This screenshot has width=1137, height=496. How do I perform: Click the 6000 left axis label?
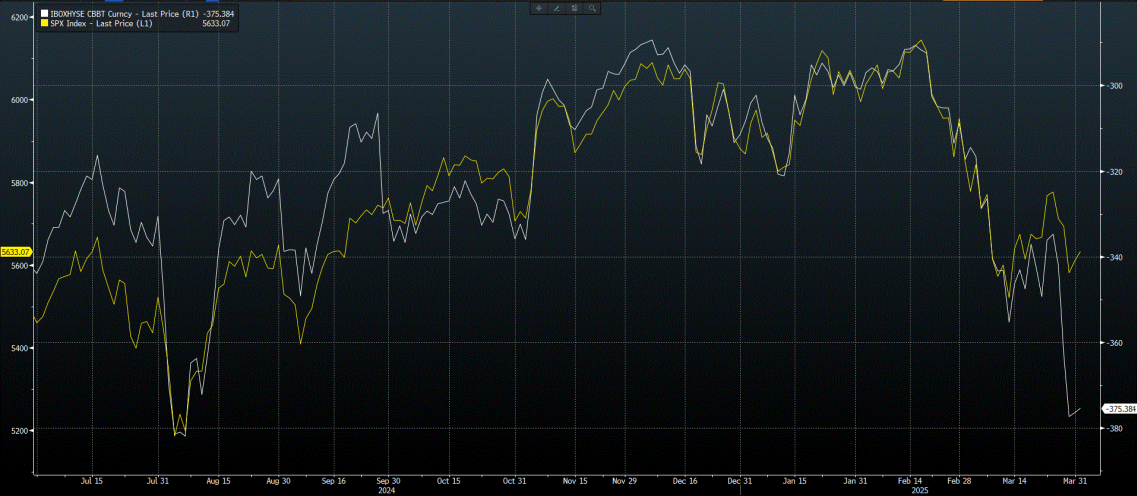coord(20,99)
